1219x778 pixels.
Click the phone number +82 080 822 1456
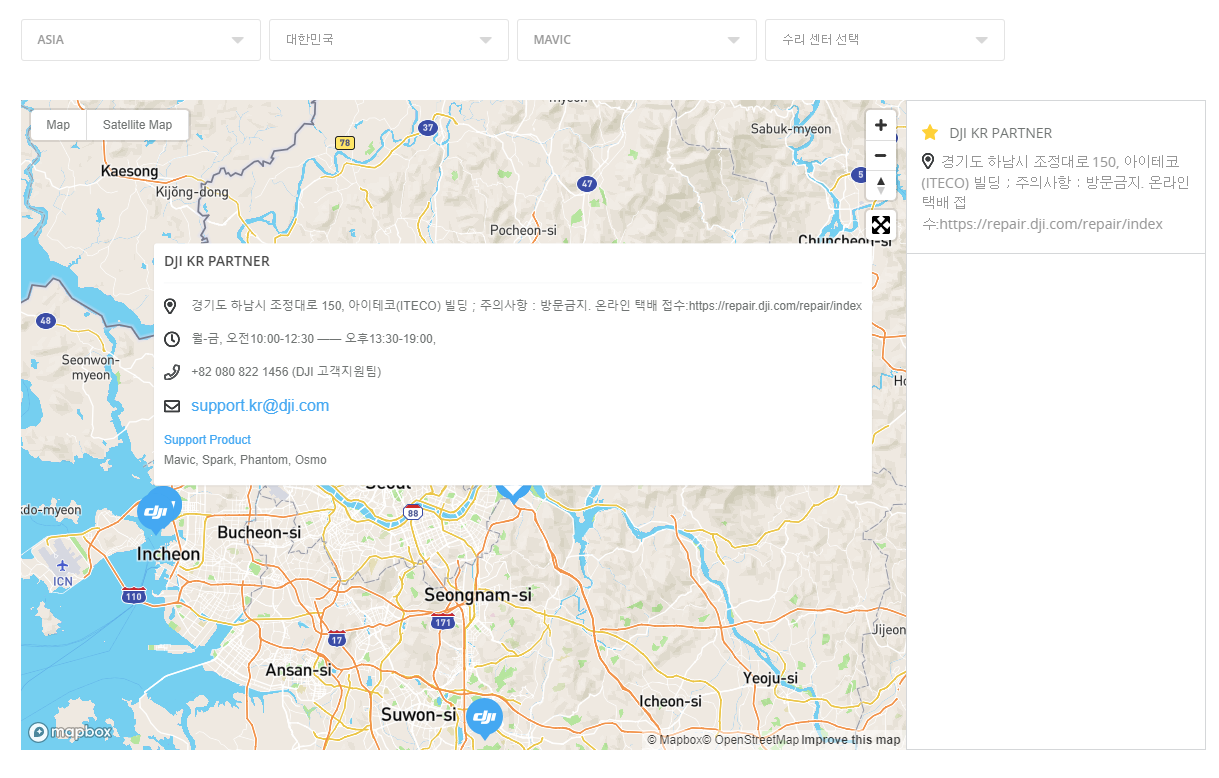240,372
